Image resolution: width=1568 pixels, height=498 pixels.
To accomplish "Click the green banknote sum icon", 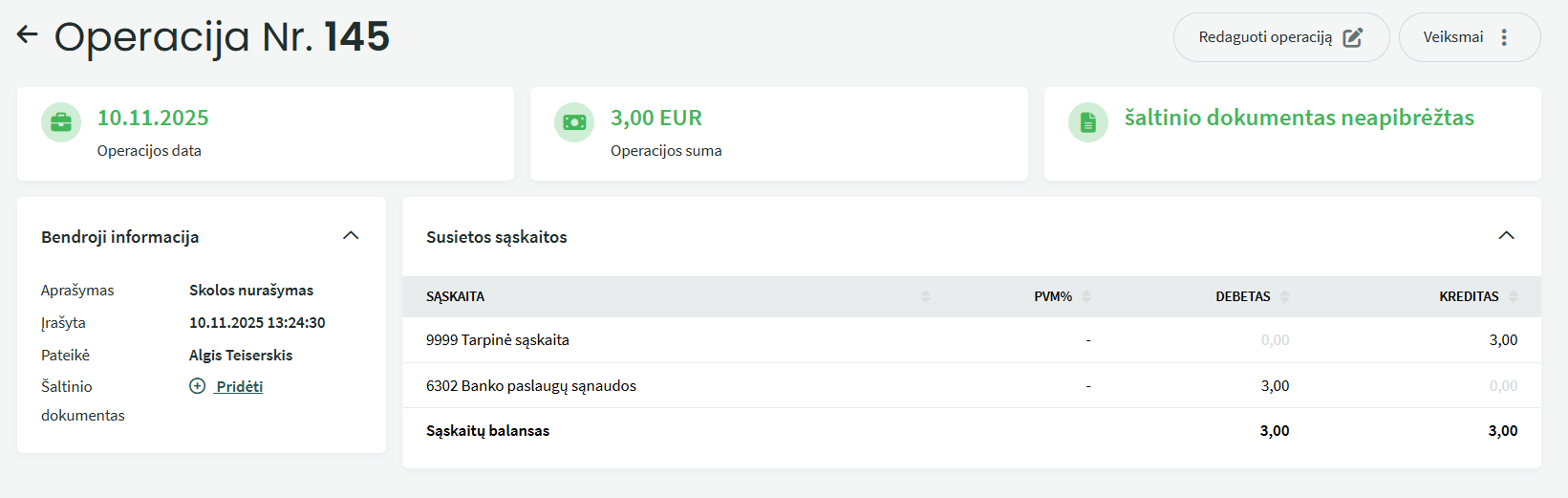I will 574,122.
